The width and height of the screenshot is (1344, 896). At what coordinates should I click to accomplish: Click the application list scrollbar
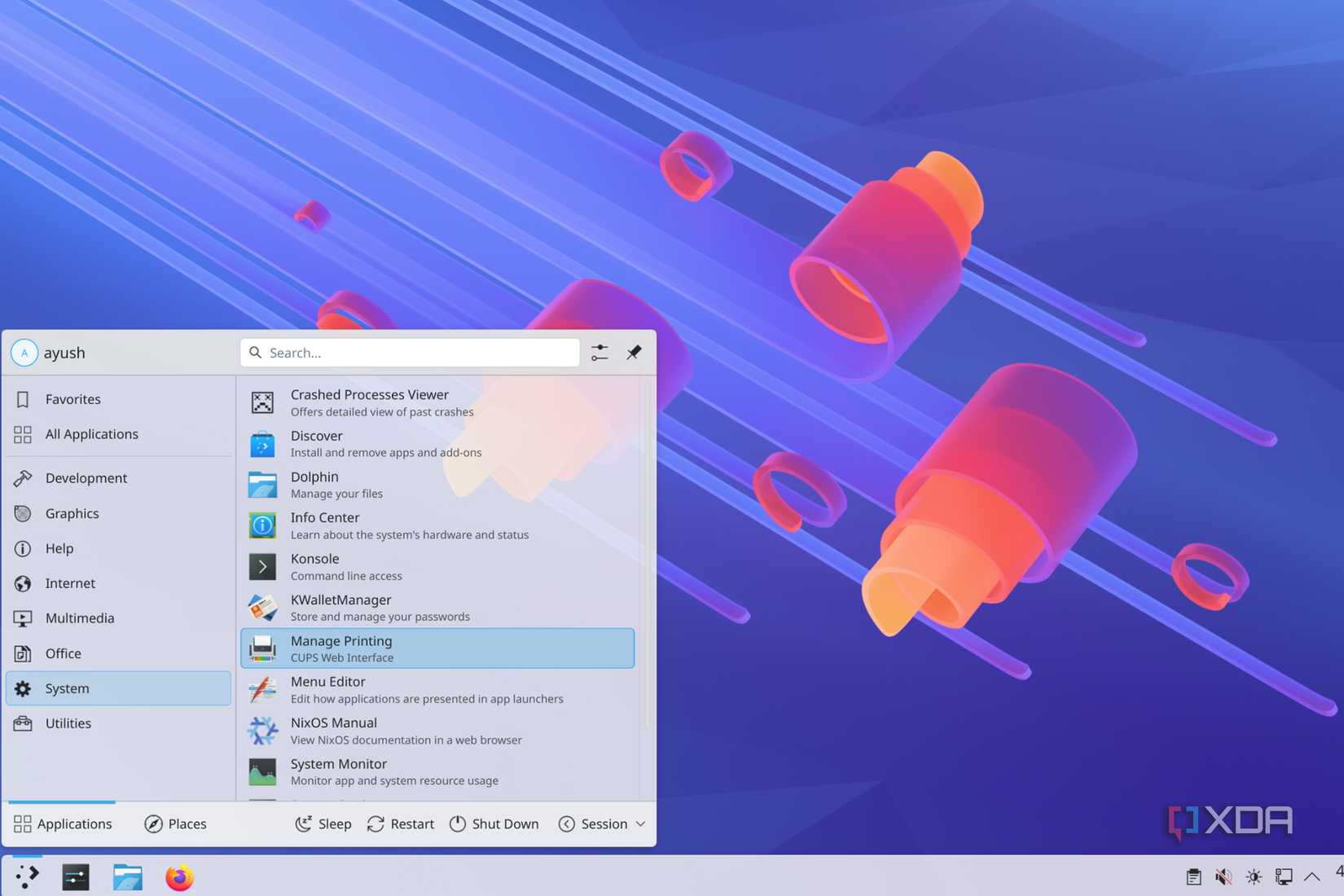pos(648,554)
